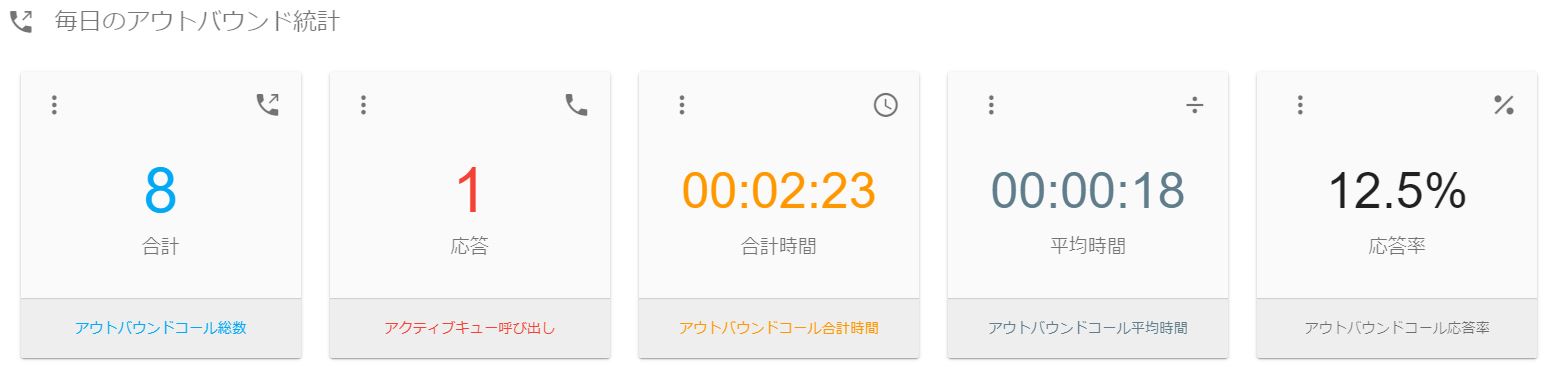Open three-dot menu on 平均時間 card
This screenshot has height=367, width=1553.
pos(990,105)
